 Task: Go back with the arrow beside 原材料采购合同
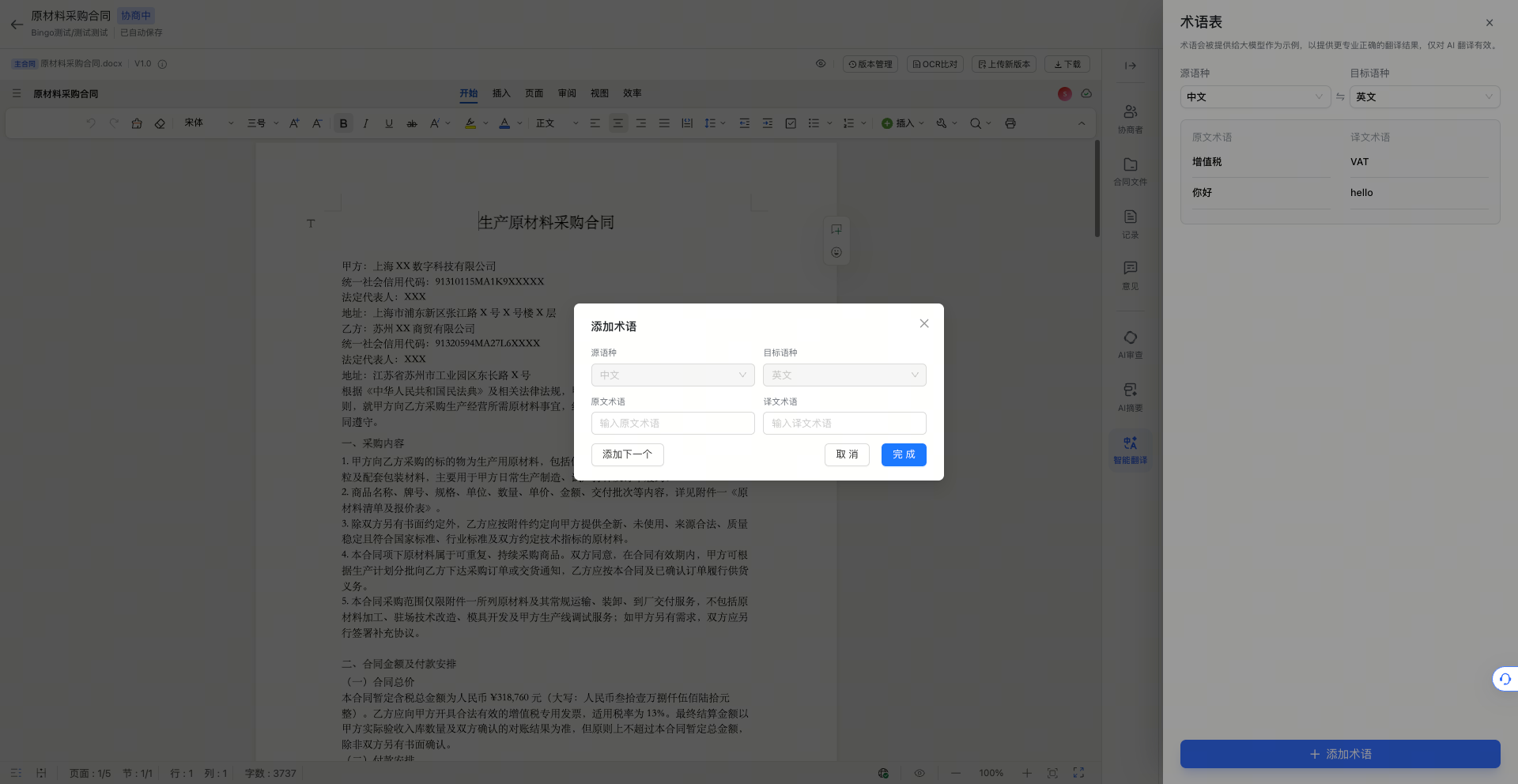(17, 24)
